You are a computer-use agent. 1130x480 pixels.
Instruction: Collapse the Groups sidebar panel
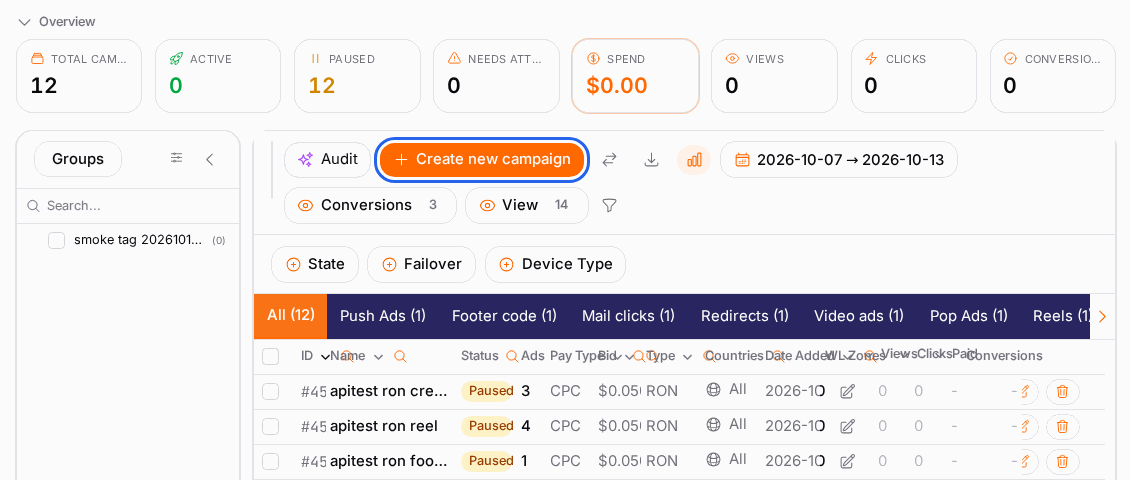[210, 159]
